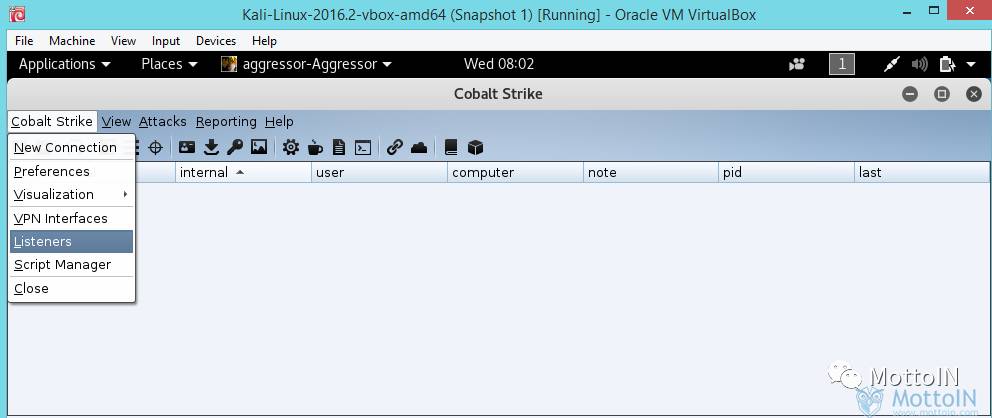
Task: Click the Wed 08:02 clock
Action: click(499, 64)
